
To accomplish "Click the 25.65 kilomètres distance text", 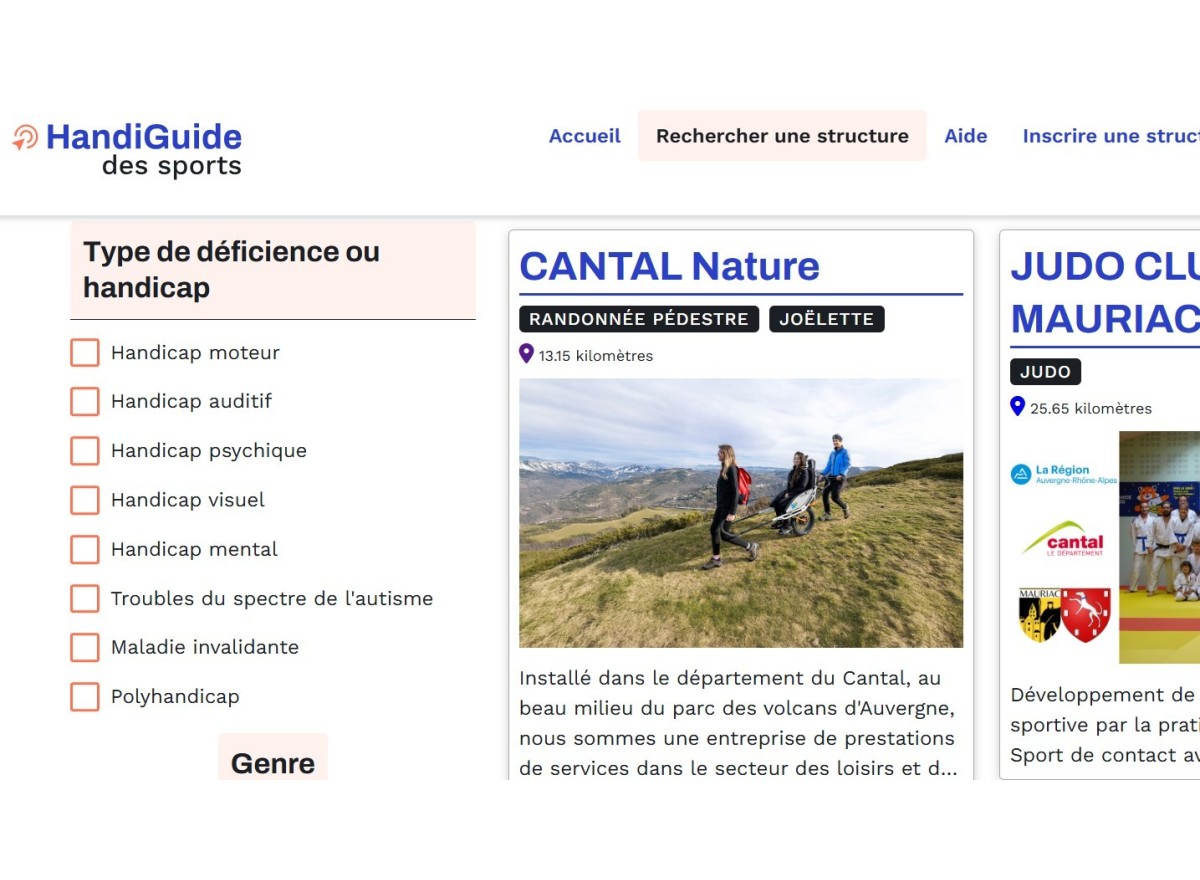I will [1091, 409].
